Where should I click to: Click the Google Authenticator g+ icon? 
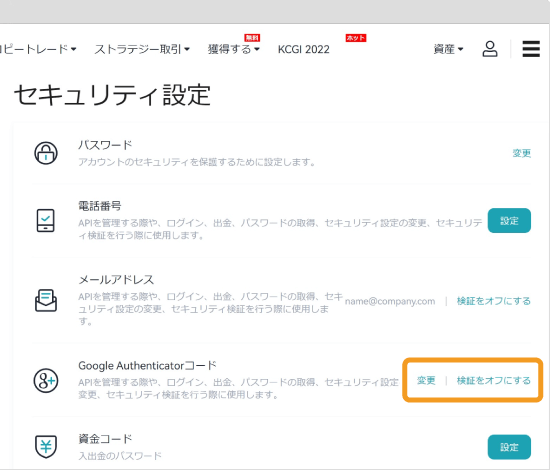pyautogui.click(x=46, y=381)
